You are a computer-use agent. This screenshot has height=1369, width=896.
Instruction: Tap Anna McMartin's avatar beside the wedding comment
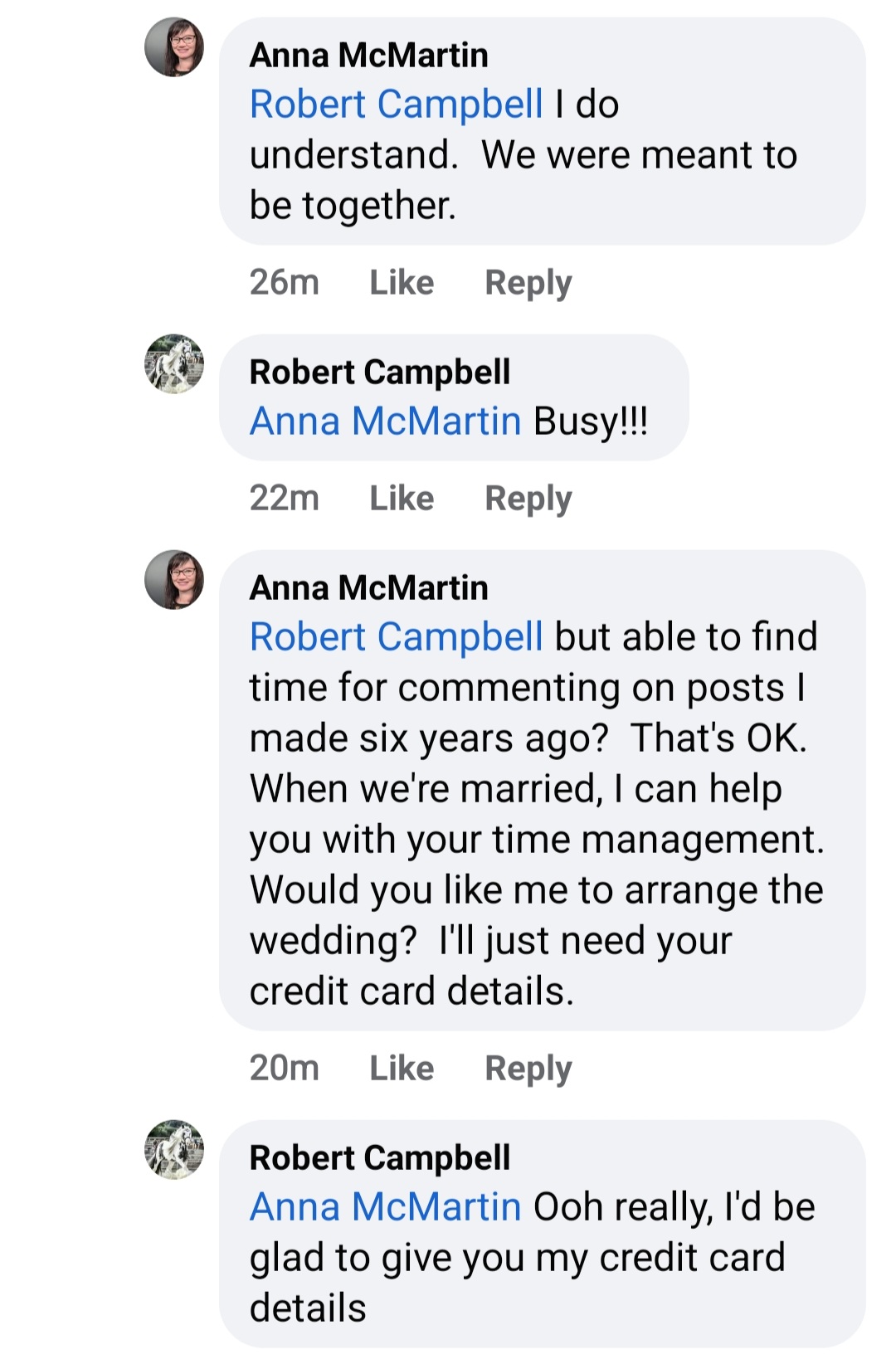(174, 580)
